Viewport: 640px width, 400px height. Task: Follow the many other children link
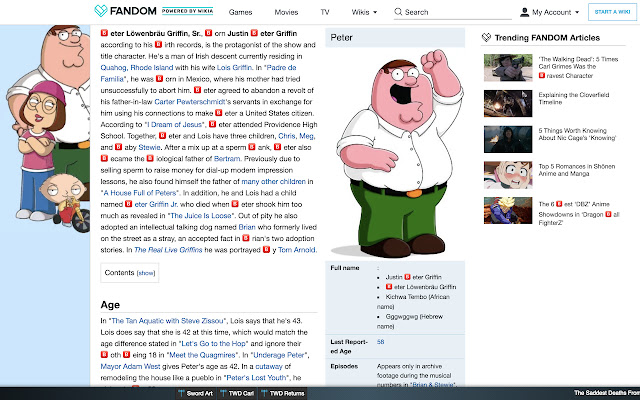[273, 182]
